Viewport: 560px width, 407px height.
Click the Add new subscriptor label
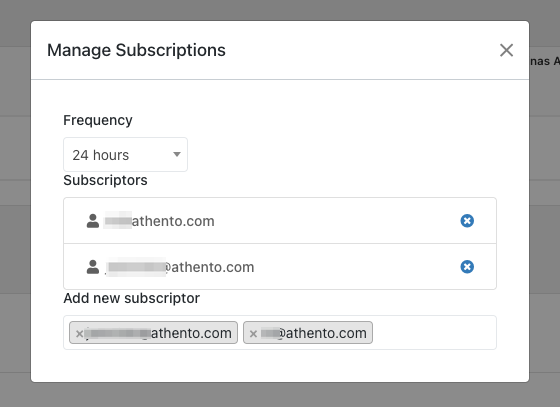[131, 298]
